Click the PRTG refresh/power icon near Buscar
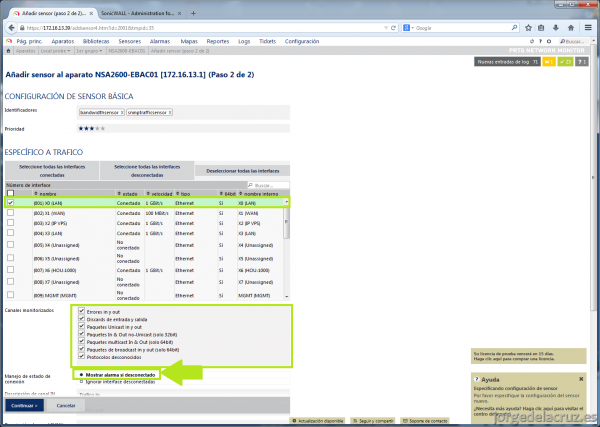The height and width of the screenshot is (427, 600). coord(532,41)
